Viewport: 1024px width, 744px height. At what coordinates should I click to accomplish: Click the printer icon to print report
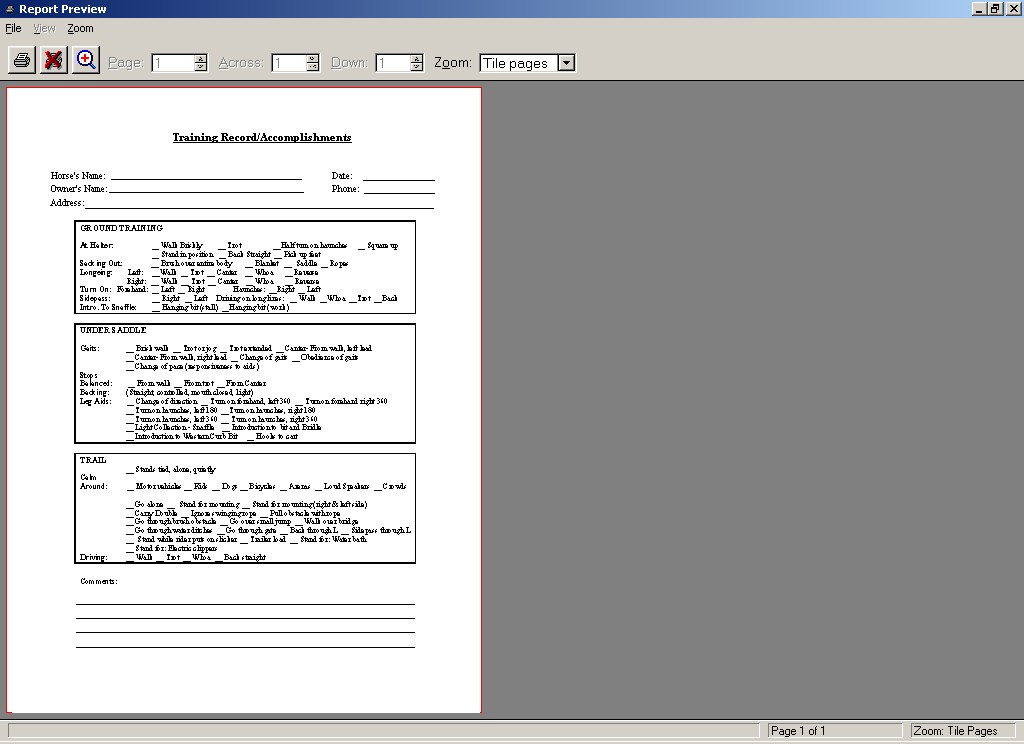tap(22, 61)
